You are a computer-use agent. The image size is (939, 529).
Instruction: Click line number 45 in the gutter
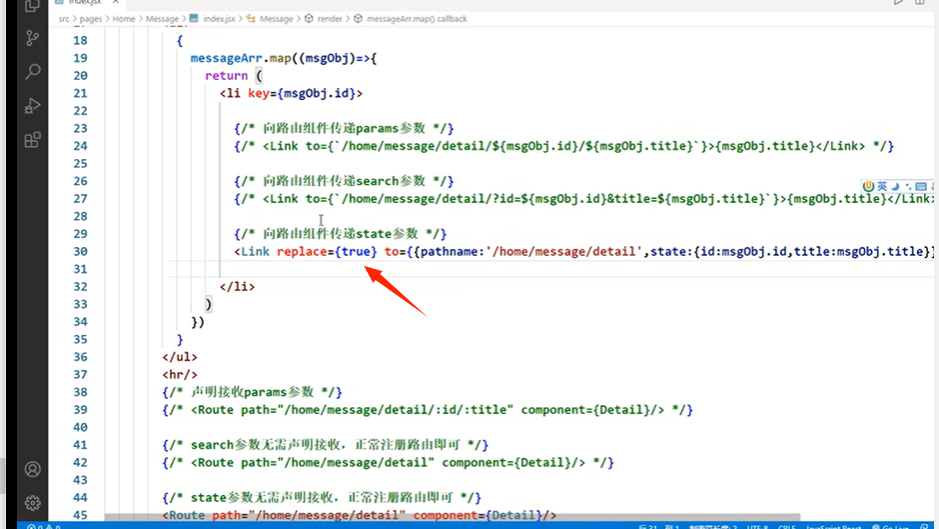80,515
